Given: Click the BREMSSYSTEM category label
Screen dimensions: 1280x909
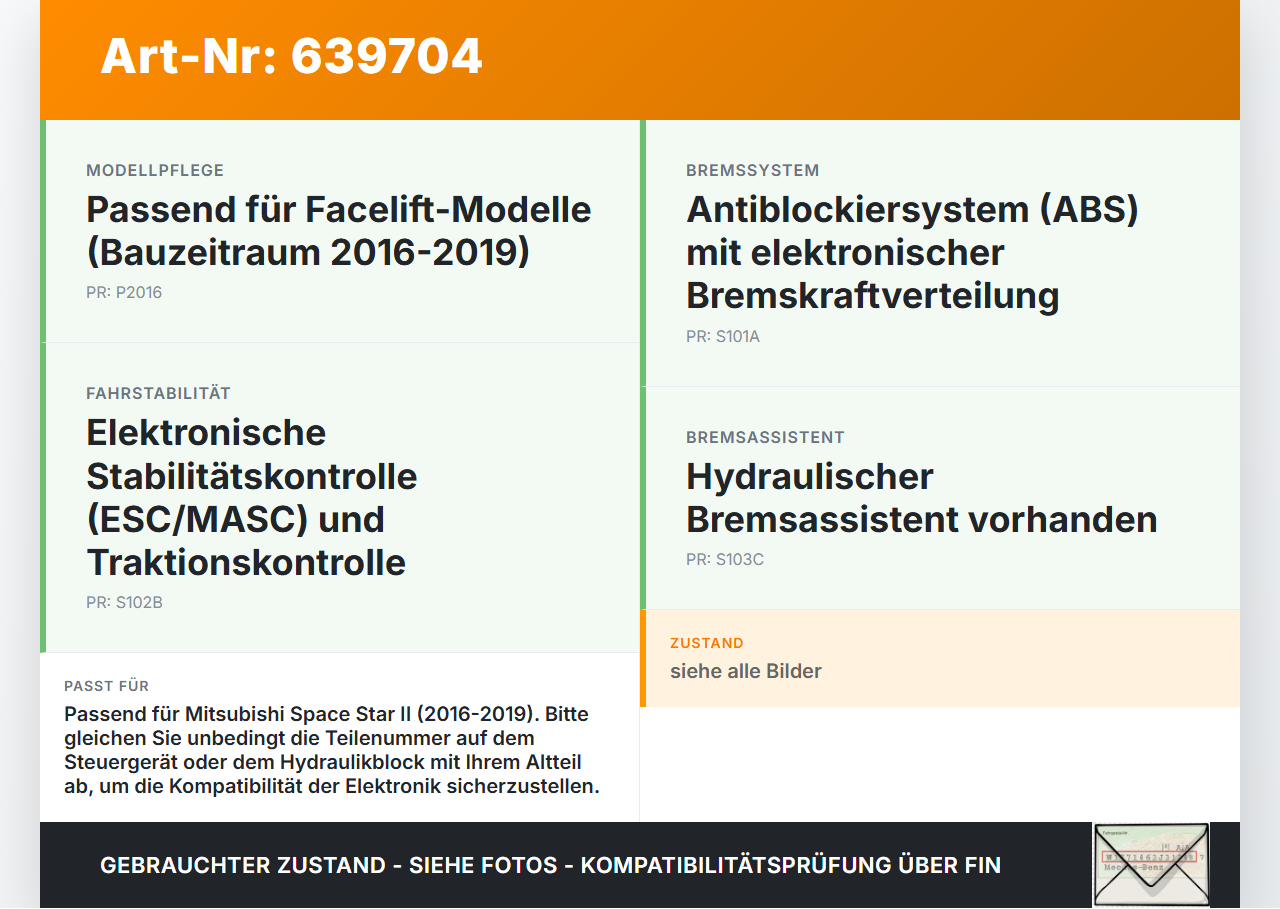Looking at the screenshot, I should 753,171.
